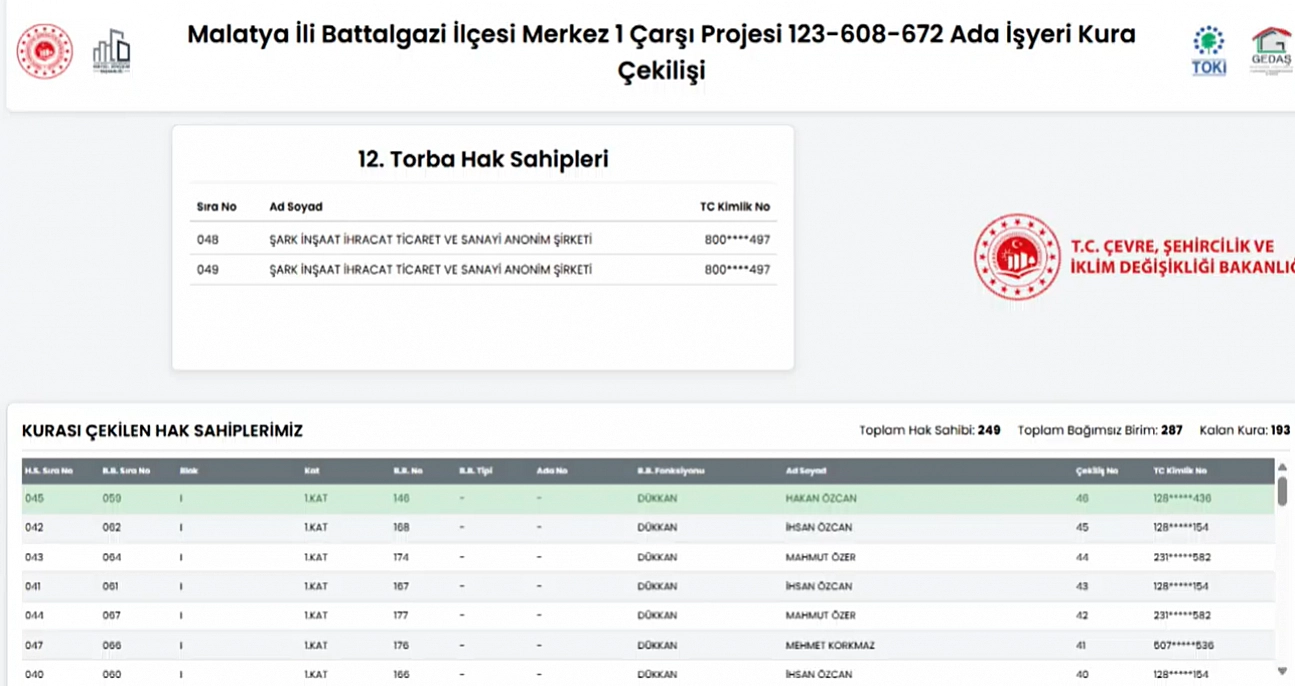Select the highlighted HAKAN ÖZCAN row
The image size is (1295, 686).
coord(820,498)
